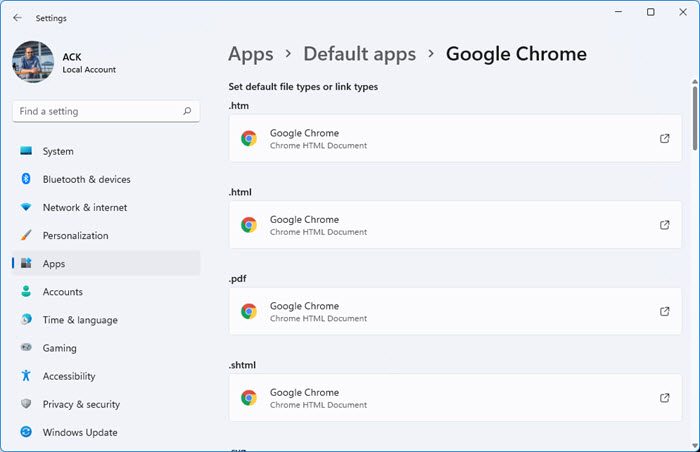Select Personalization in the sidebar
Viewport: 700px width, 452px height.
pos(75,236)
